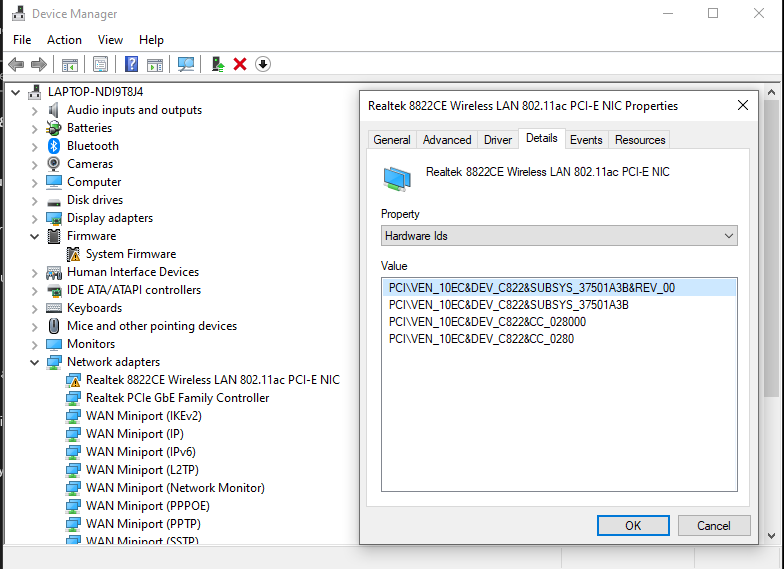
Task: Click the vertical scrollbar thumb
Action: tap(772, 248)
